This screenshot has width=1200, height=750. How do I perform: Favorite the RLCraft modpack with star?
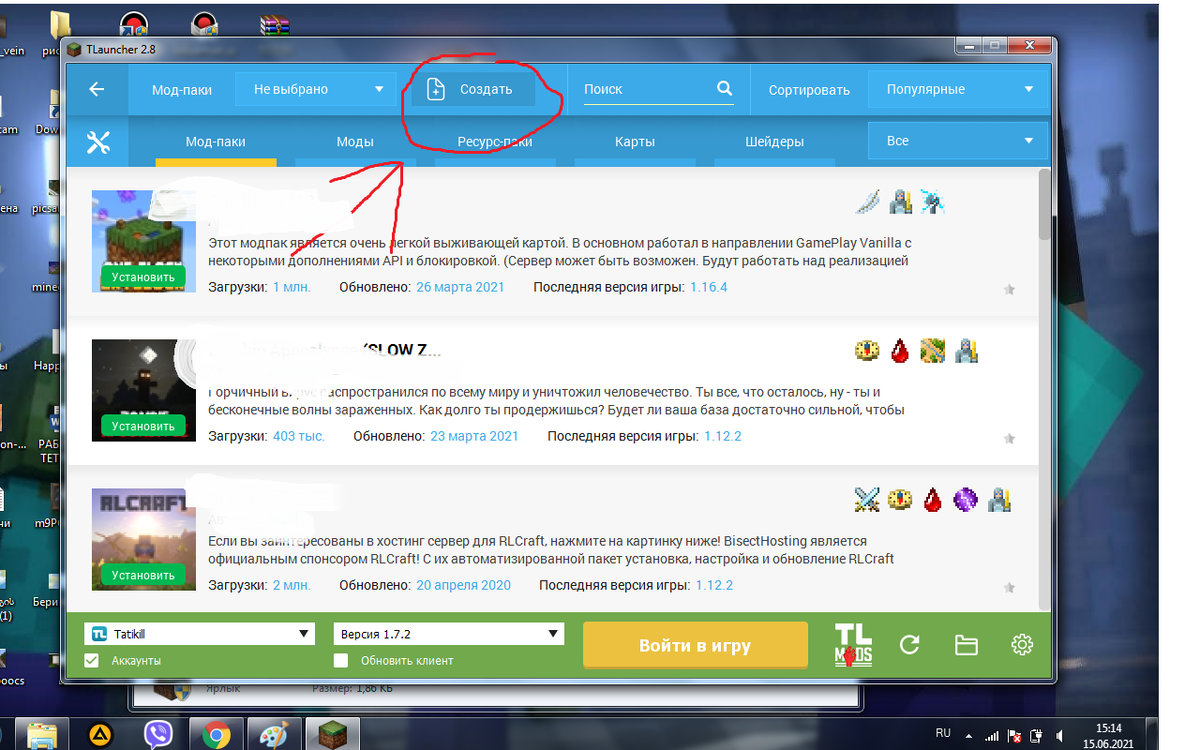(x=1009, y=588)
